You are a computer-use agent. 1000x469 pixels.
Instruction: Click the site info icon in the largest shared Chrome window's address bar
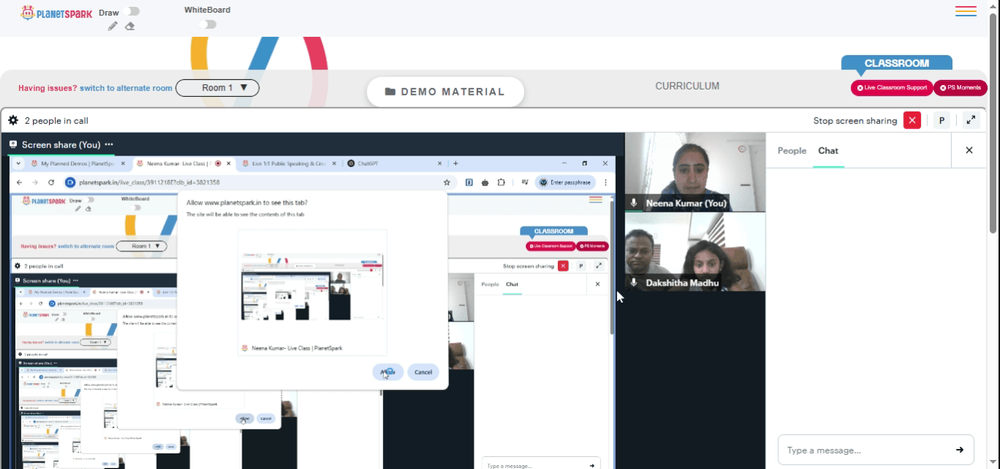tap(70, 182)
